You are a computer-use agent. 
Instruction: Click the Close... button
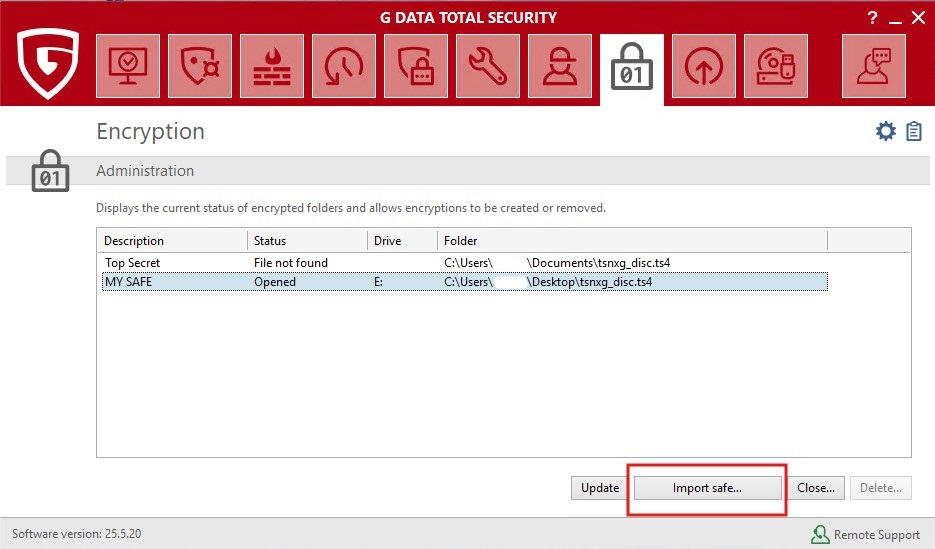point(816,488)
